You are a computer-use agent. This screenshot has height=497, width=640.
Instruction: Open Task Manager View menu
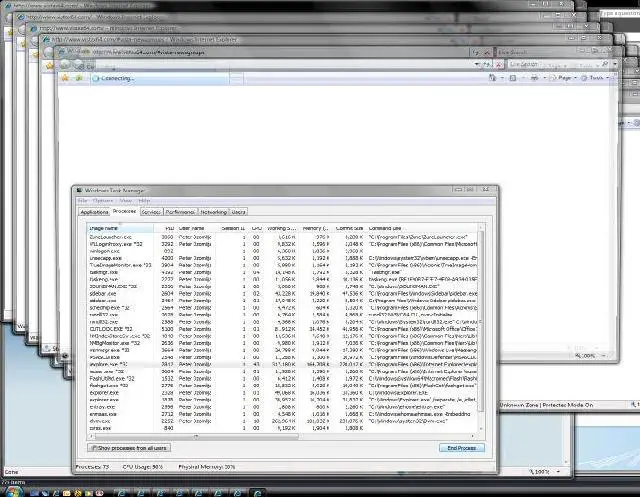pyautogui.click(x=126, y=200)
